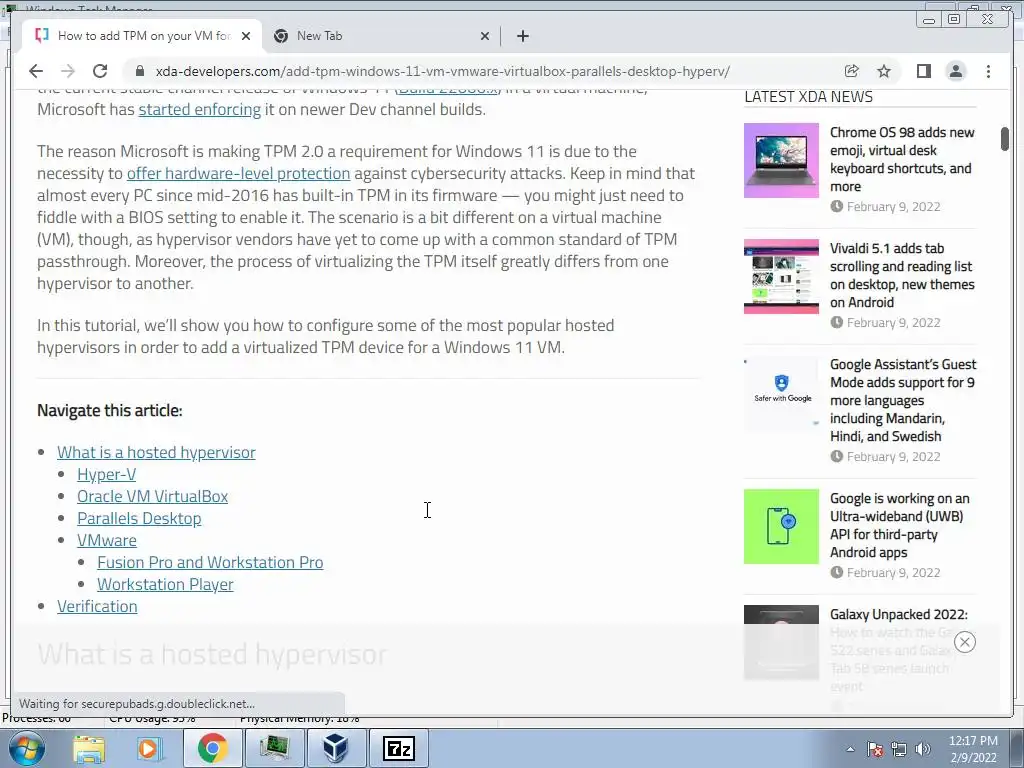Click the address bar URL
The image size is (1024, 768).
[x=442, y=71]
